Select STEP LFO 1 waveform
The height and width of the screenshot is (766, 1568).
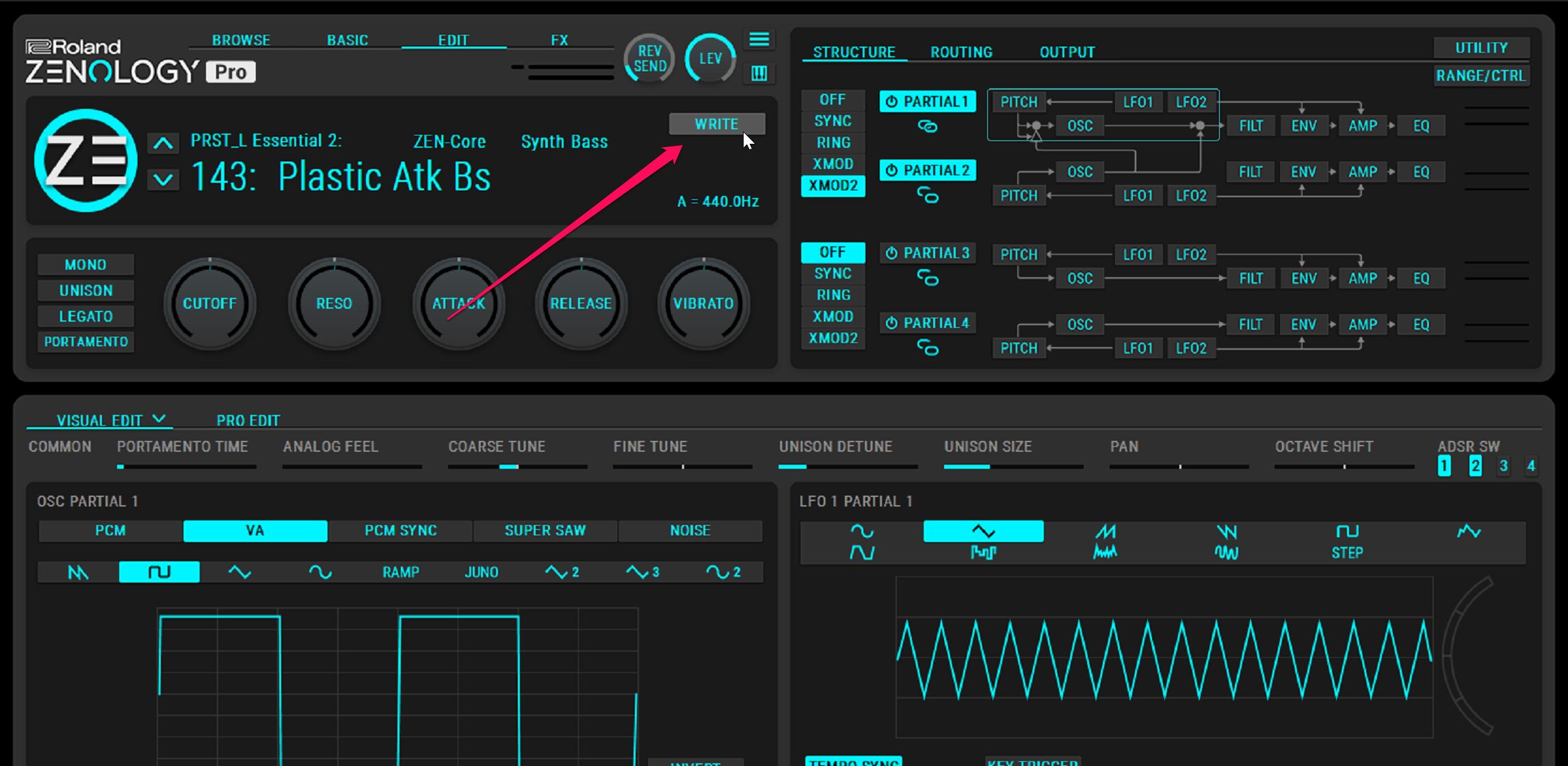pyautogui.click(x=1347, y=552)
